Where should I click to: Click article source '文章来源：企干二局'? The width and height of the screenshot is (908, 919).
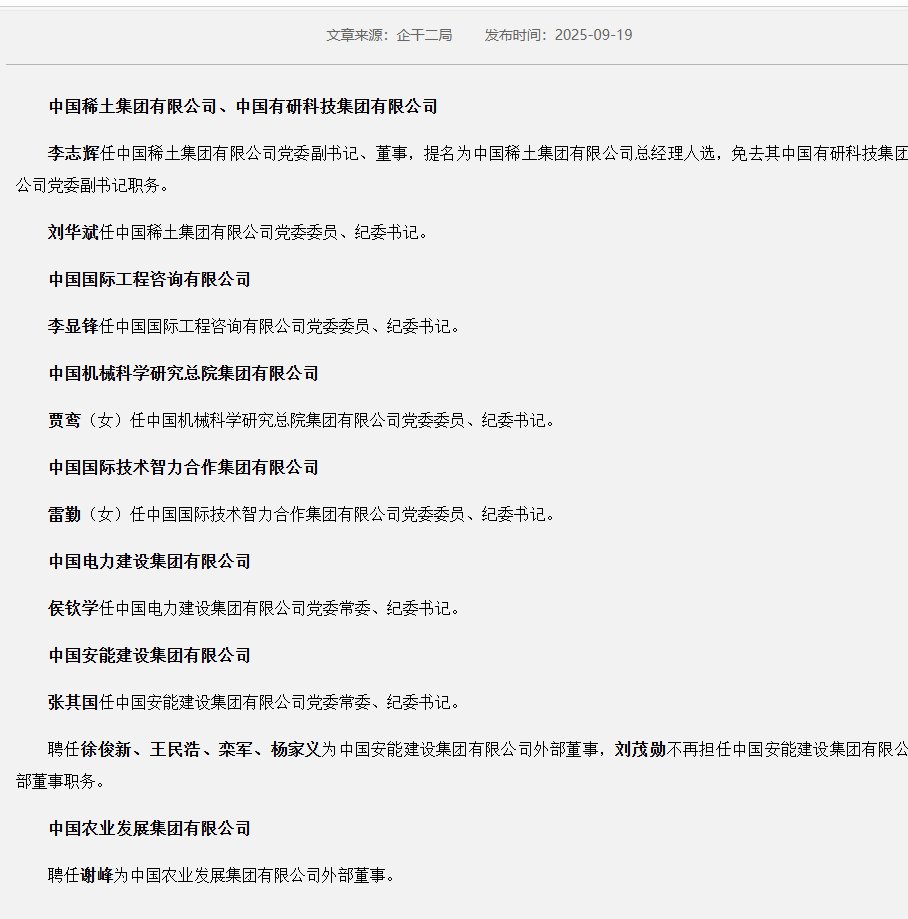tap(389, 35)
